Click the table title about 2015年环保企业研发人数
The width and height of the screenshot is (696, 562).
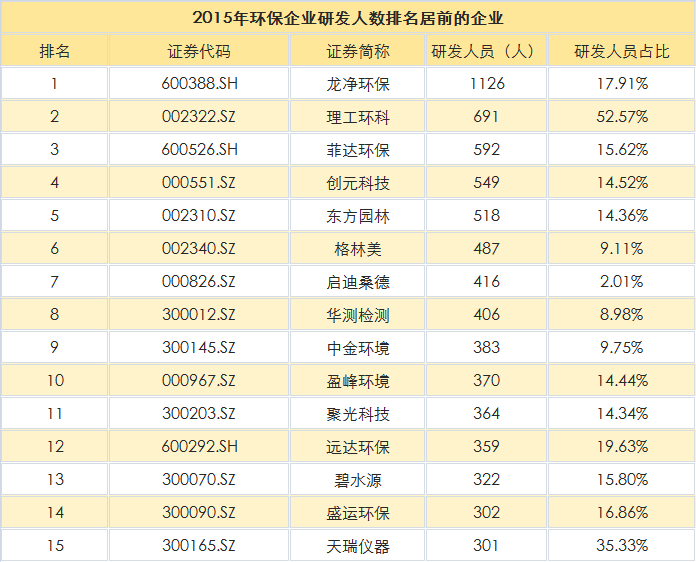(x=348, y=18)
